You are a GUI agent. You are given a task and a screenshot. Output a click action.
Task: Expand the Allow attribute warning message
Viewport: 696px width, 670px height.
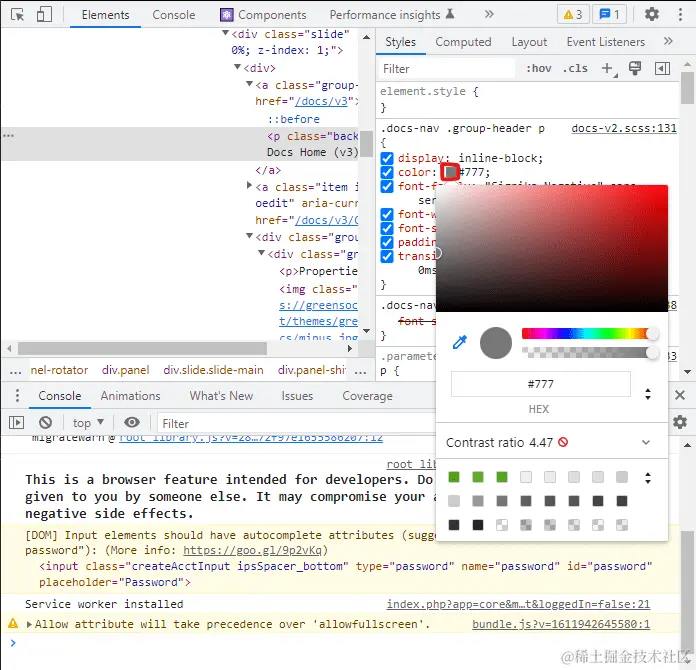pyautogui.click(x=29, y=624)
